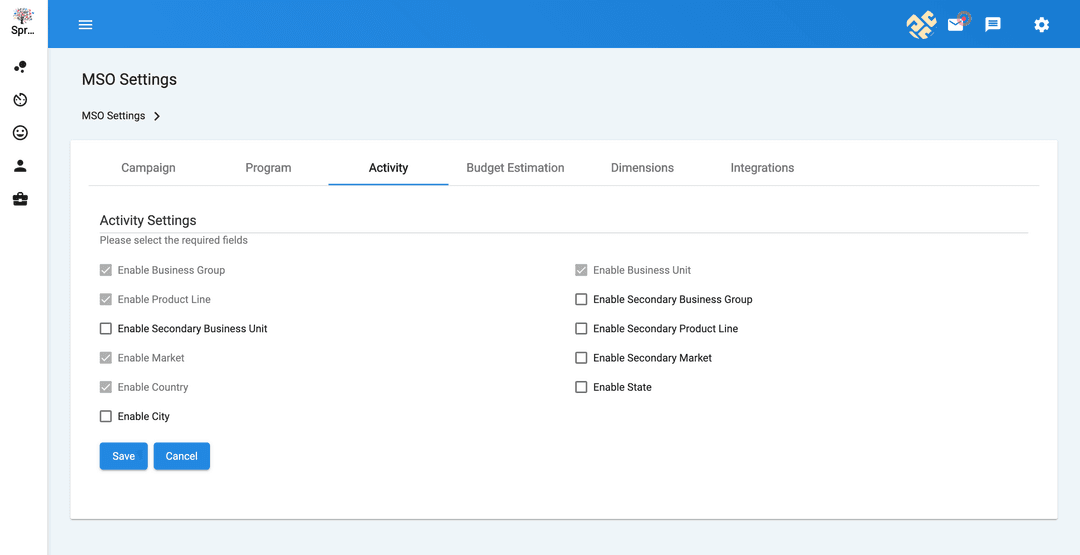Check Enable Secondary Business Group
This screenshot has height=555, width=1080.
pyautogui.click(x=581, y=300)
